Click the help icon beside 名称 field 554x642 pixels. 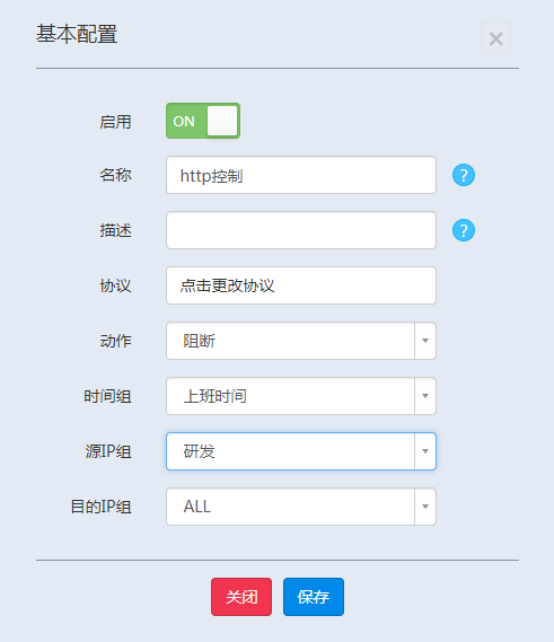click(464, 175)
